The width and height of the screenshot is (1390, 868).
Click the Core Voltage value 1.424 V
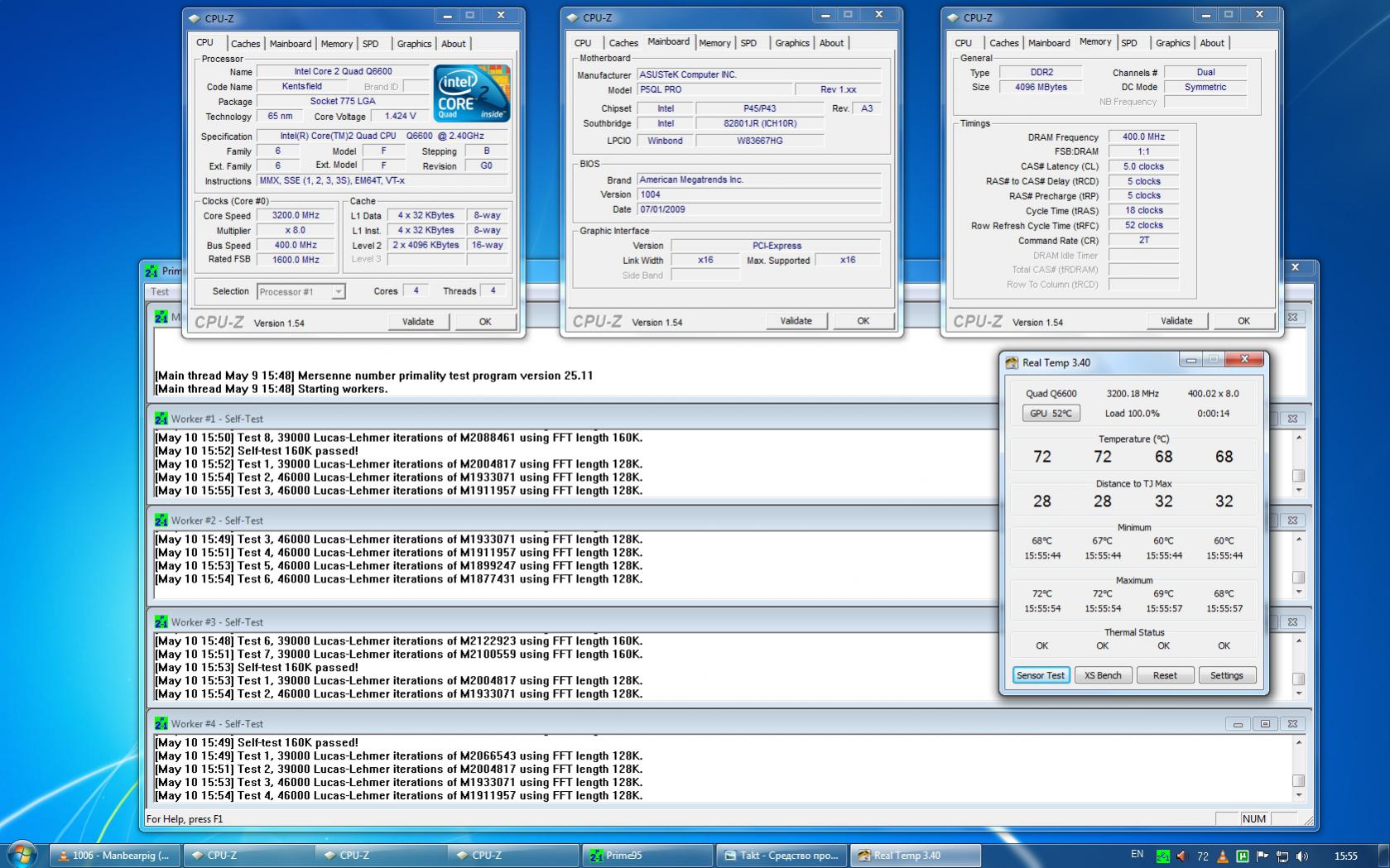(400, 117)
